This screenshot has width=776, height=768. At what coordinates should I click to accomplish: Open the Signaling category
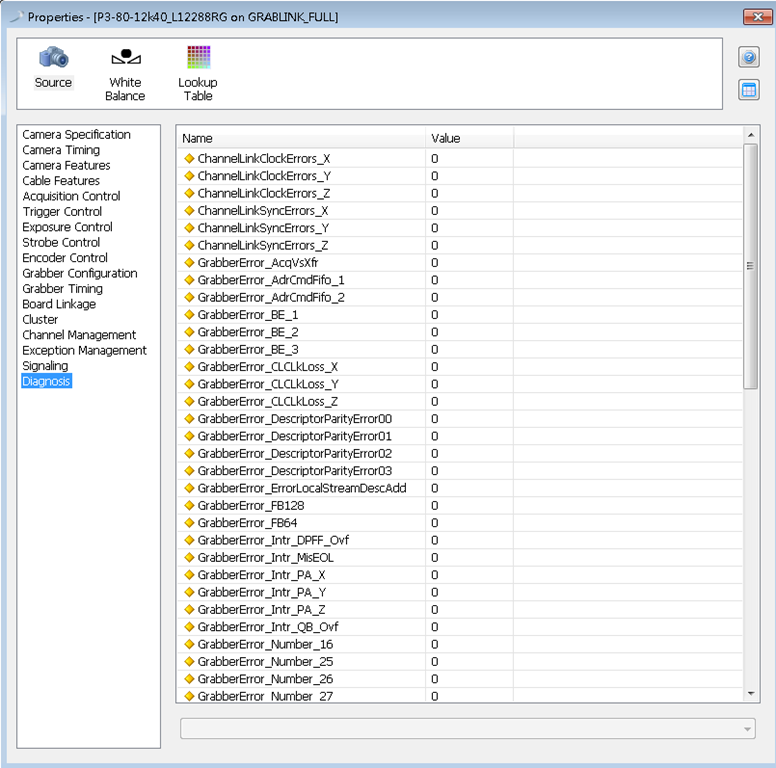pos(45,366)
